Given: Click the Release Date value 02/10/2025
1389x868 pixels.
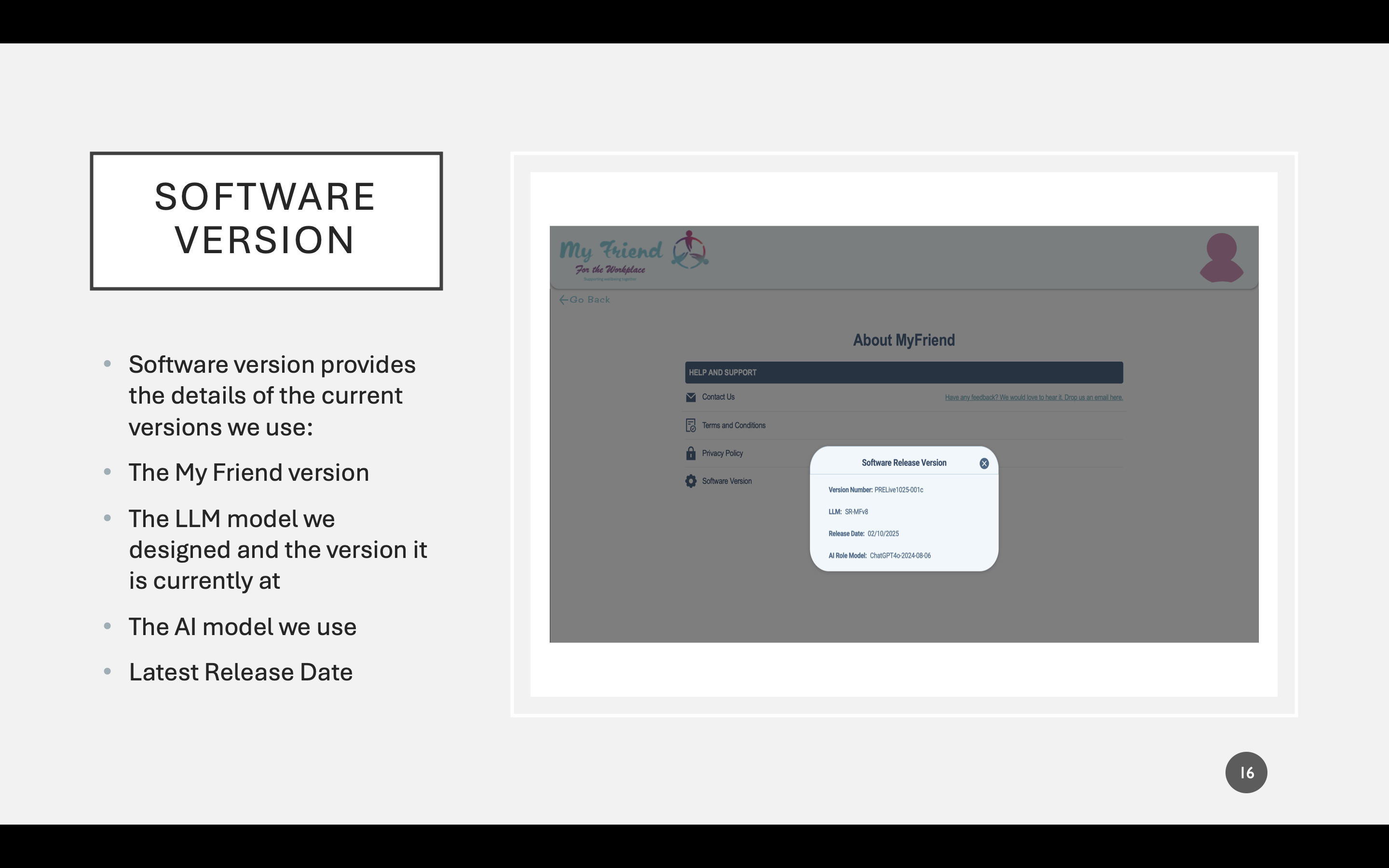Looking at the screenshot, I should coord(883,534).
